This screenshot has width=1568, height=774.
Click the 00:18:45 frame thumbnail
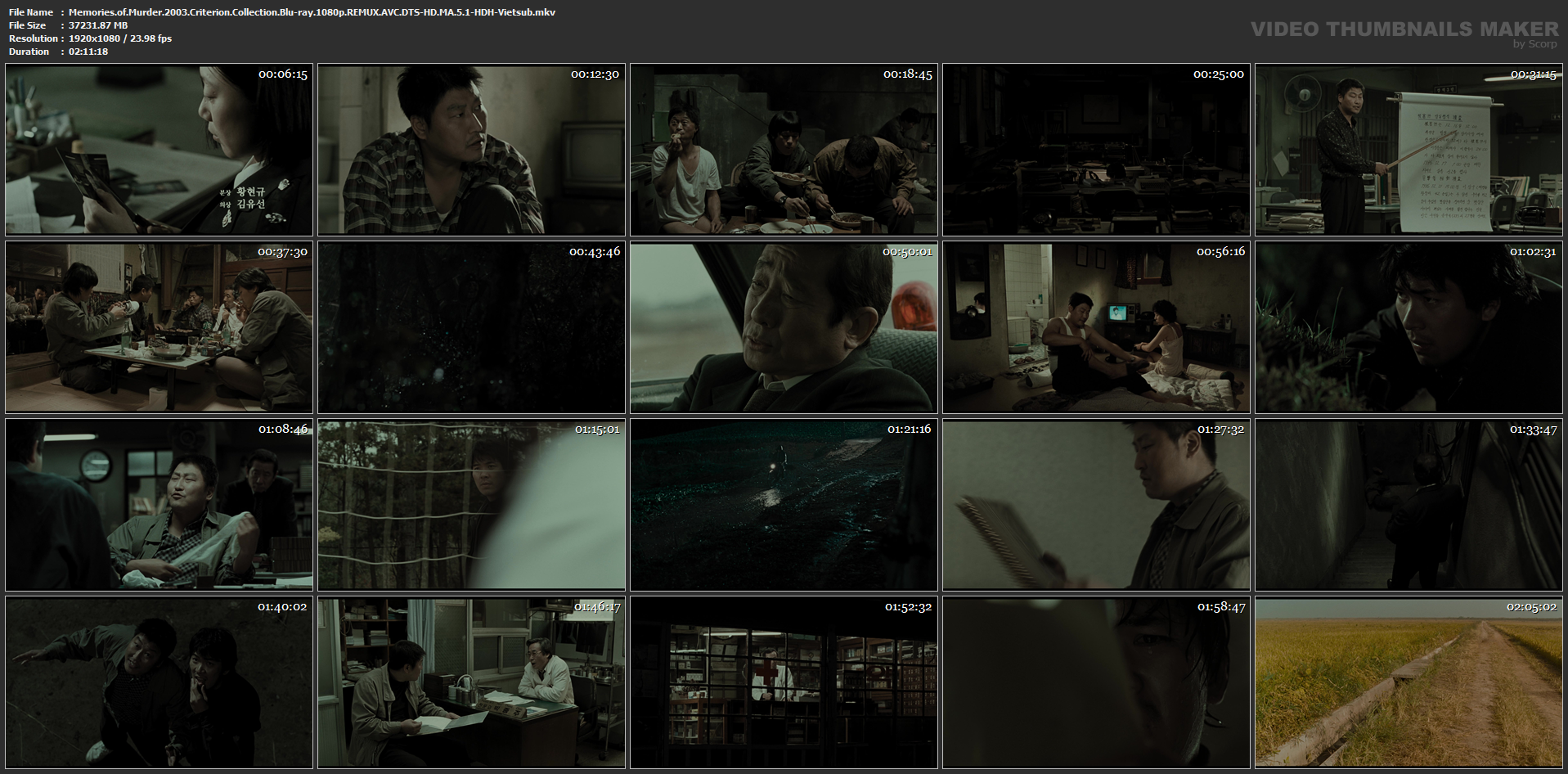click(784, 150)
